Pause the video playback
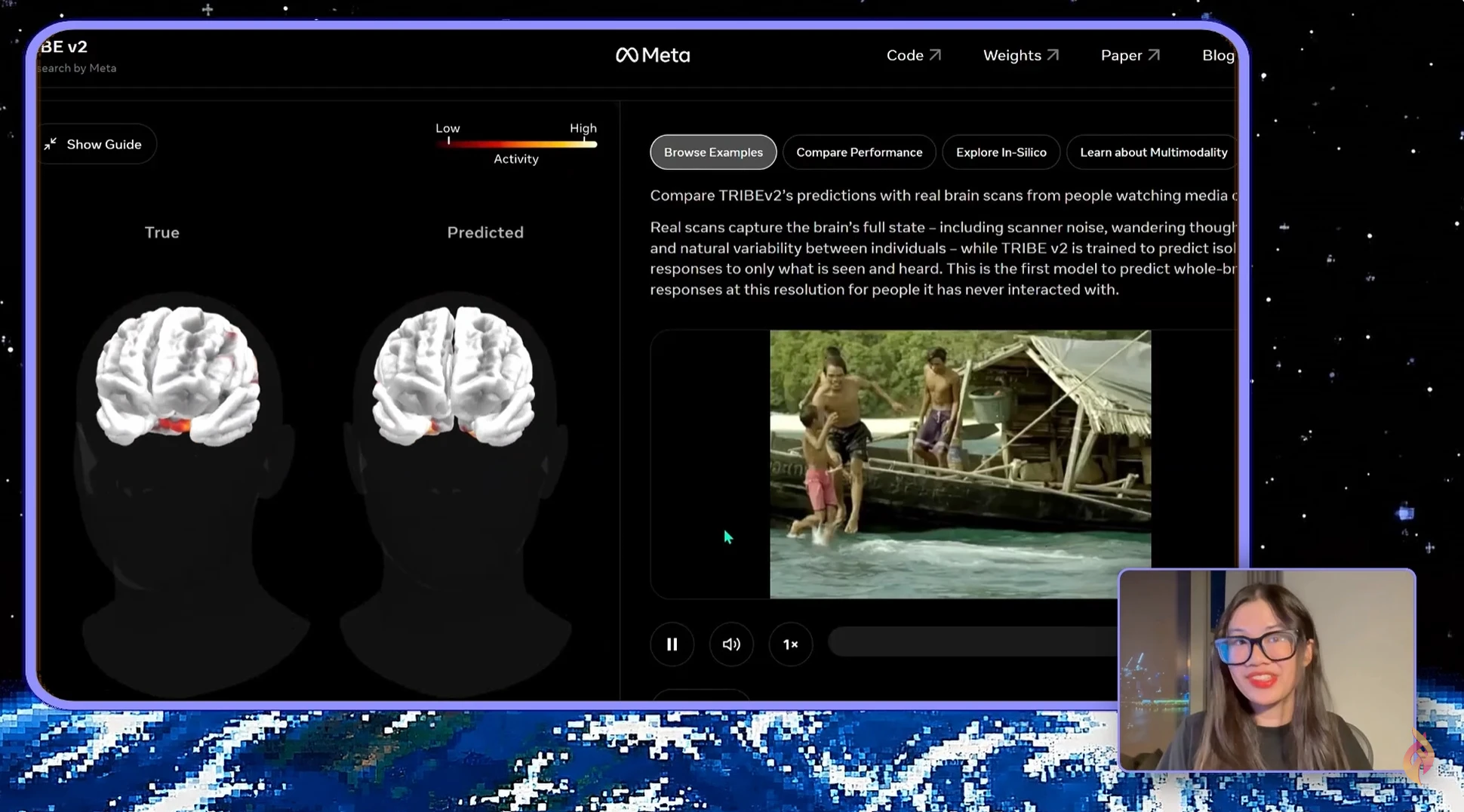This screenshot has width=1464, height=812. pos(672,644)
